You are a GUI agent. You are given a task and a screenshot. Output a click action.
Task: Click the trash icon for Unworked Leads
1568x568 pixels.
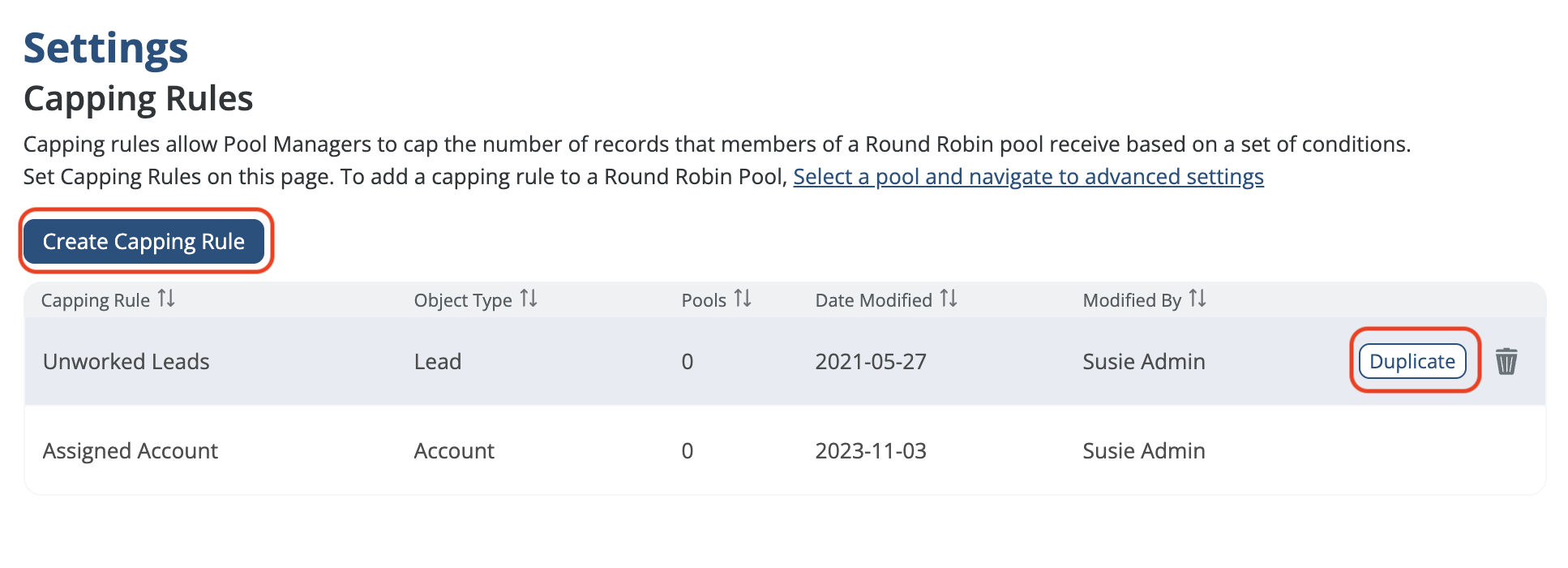point(1506,361)
